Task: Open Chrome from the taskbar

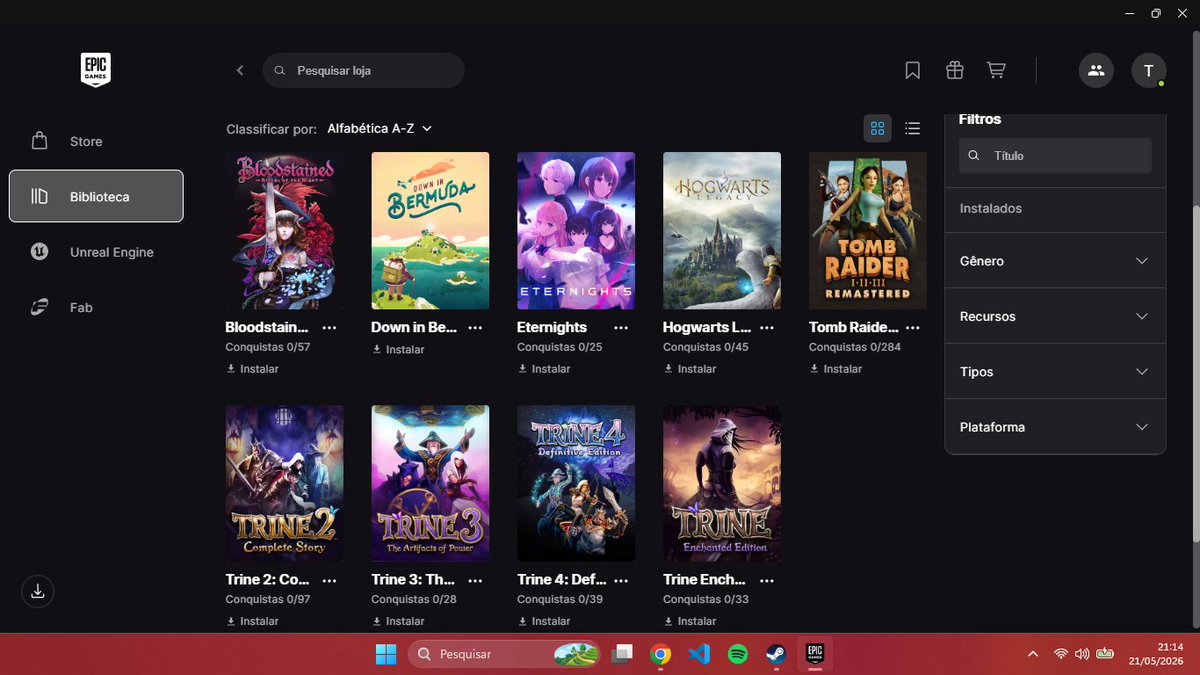Action: tap(660, 654)
